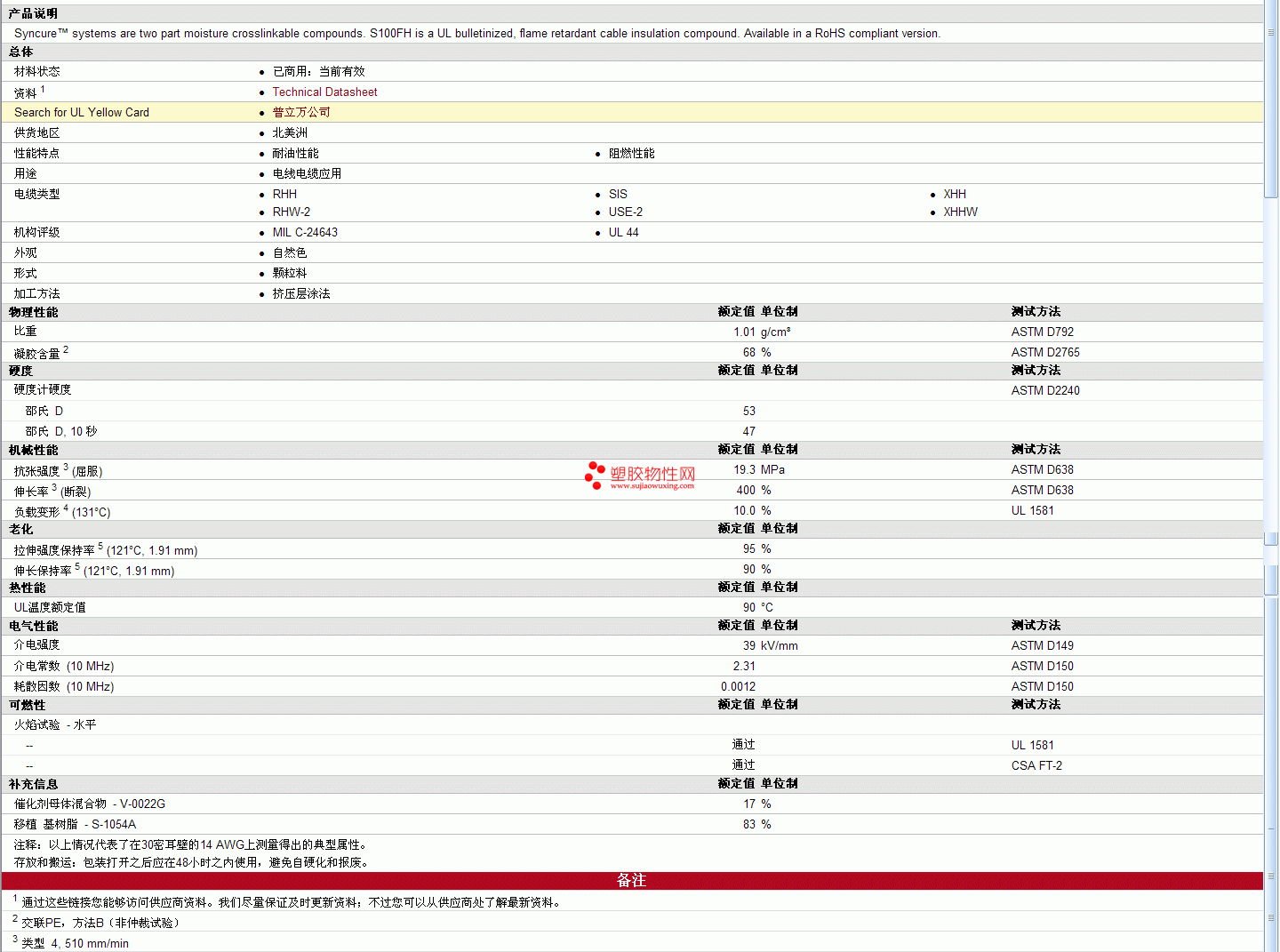Select the 电线电缆应用 usage value

[307, 173]
